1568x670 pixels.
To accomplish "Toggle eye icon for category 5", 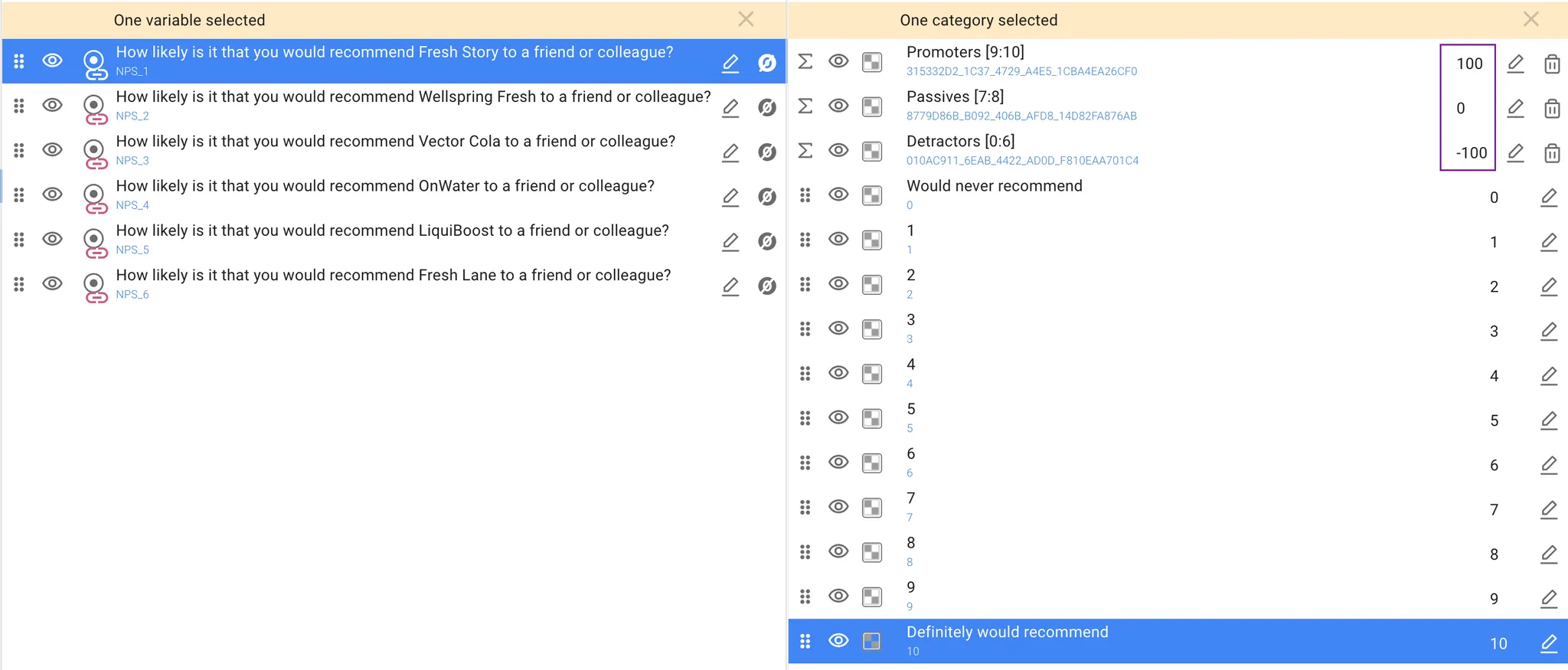I will point(838,417).
